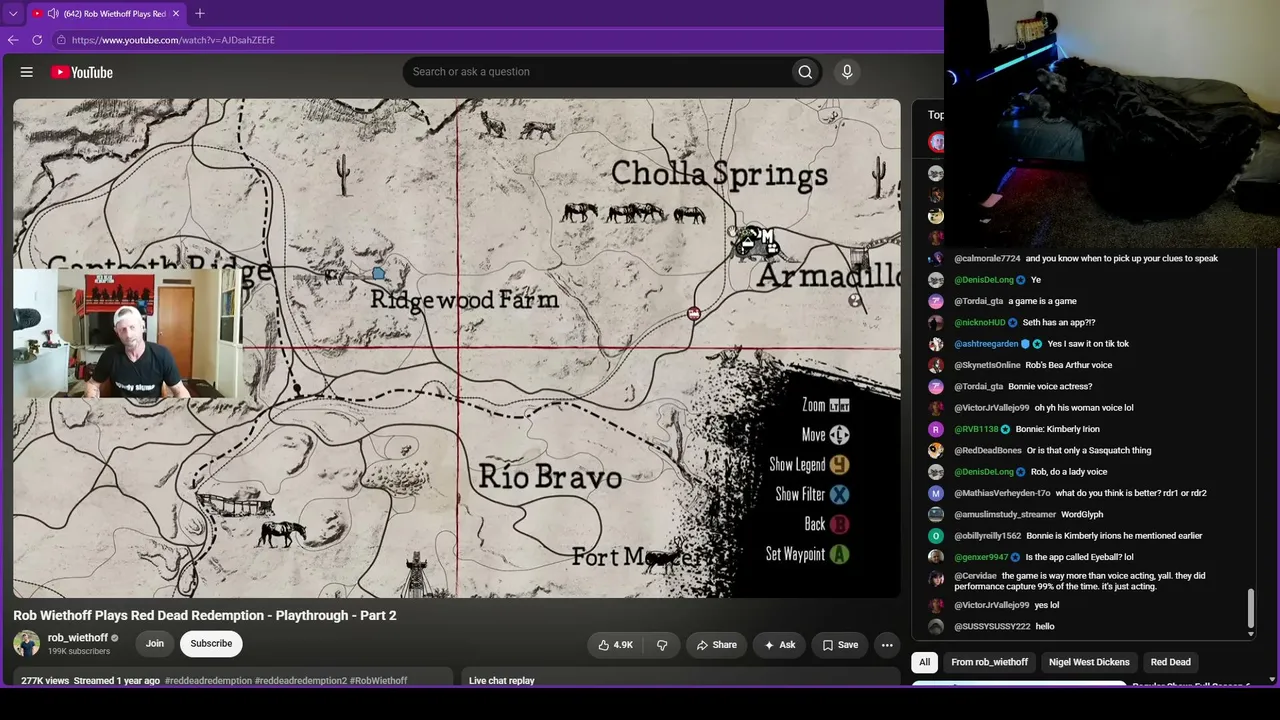Like the video with 4.9K likes

click(615, 645)
